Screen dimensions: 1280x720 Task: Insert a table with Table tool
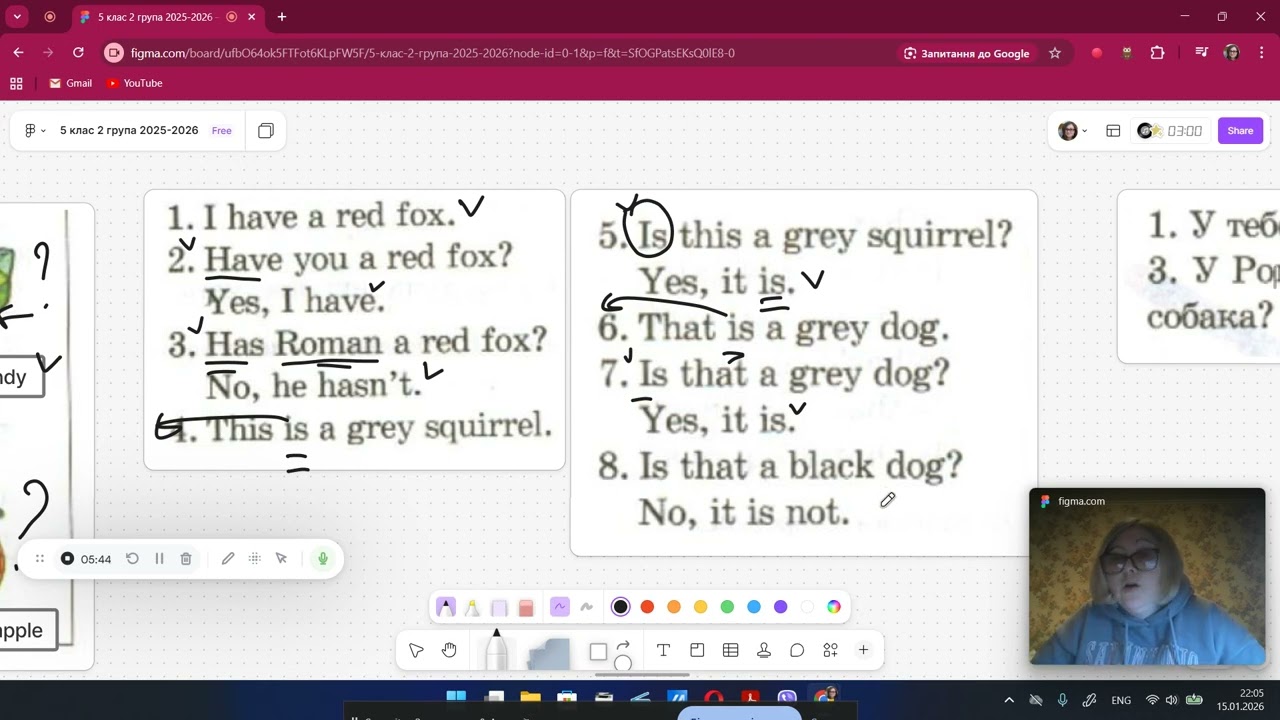(x=731, y=651)
